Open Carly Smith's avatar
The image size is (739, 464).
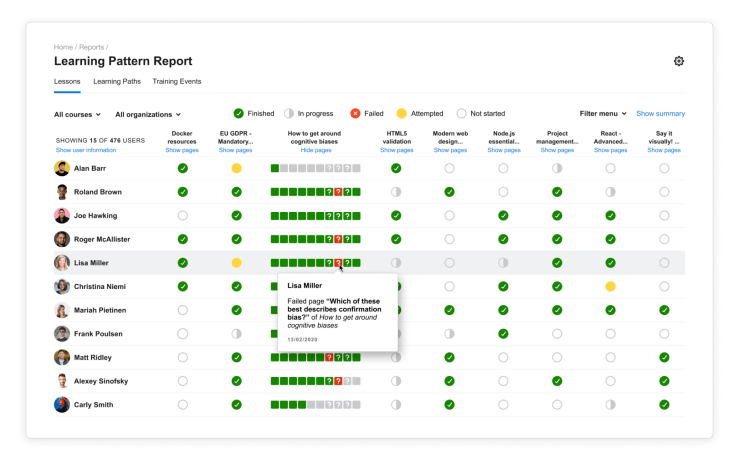(x=62, y=405)
